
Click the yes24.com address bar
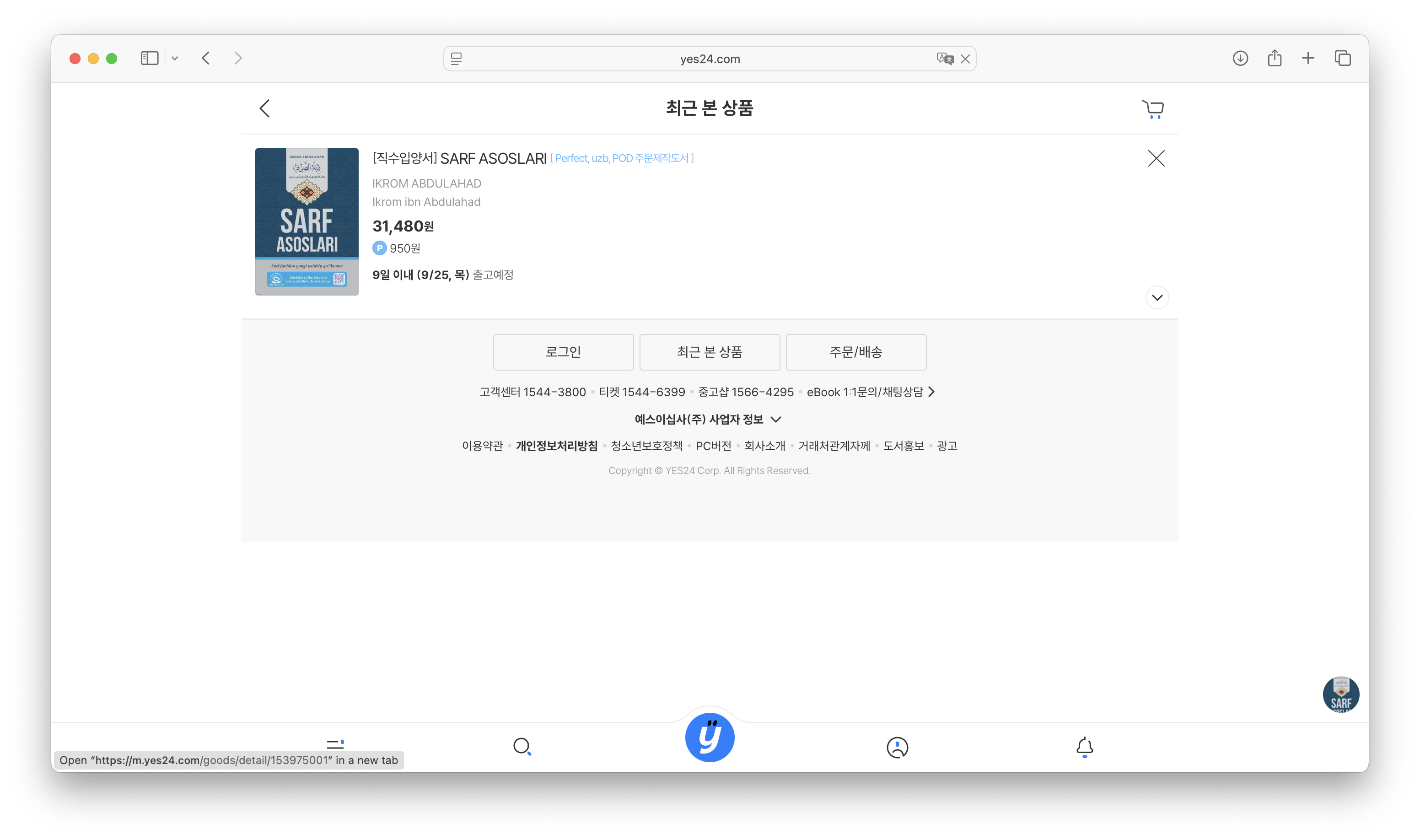coord(709,59)
